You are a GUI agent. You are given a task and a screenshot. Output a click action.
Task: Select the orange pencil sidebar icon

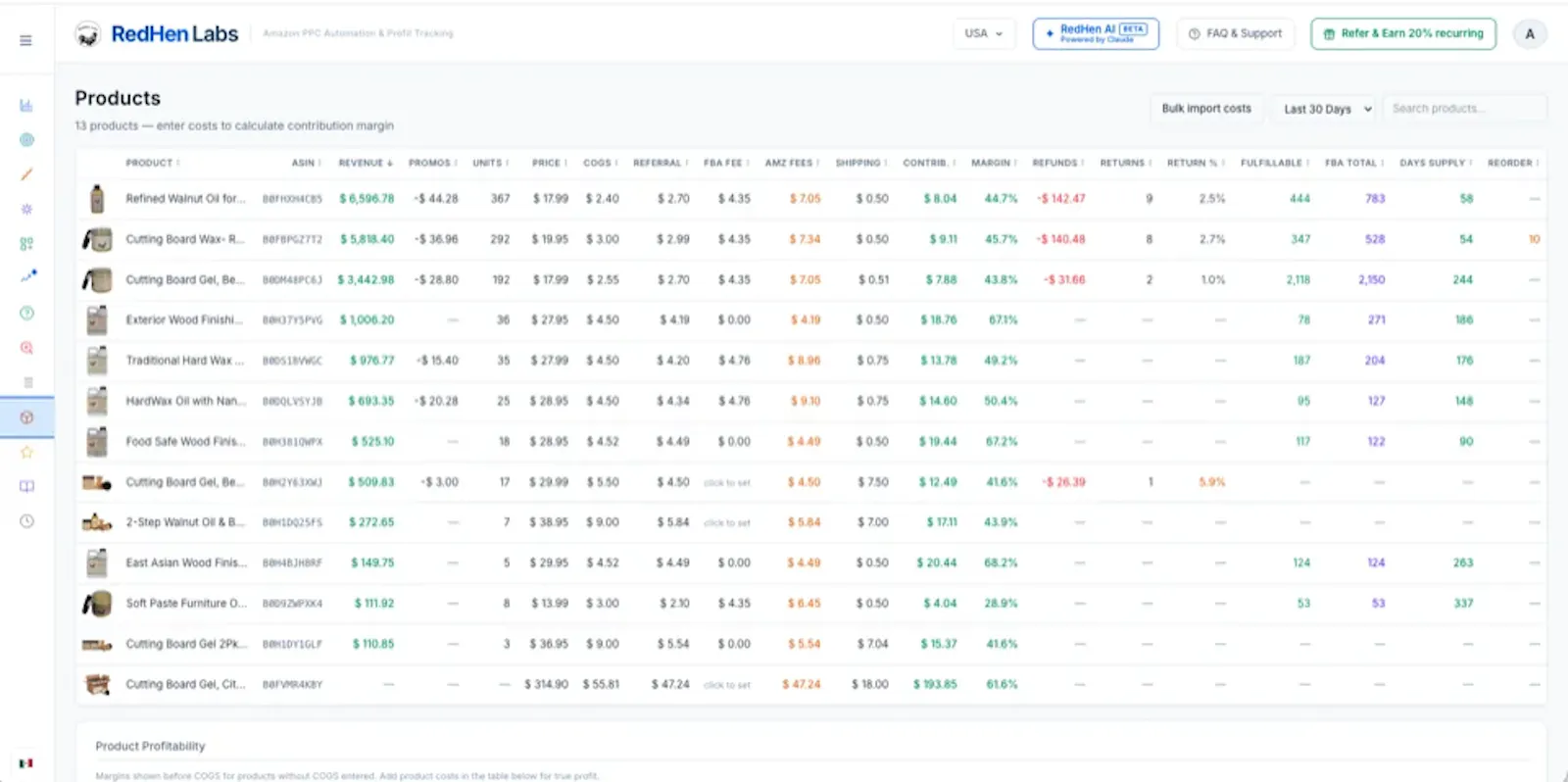[x=26, y=173]
